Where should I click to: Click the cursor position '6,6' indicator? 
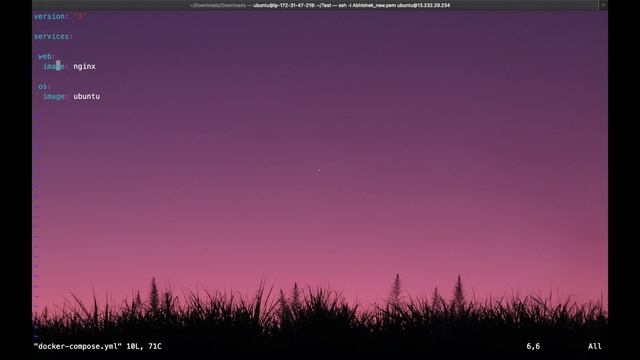533,346
